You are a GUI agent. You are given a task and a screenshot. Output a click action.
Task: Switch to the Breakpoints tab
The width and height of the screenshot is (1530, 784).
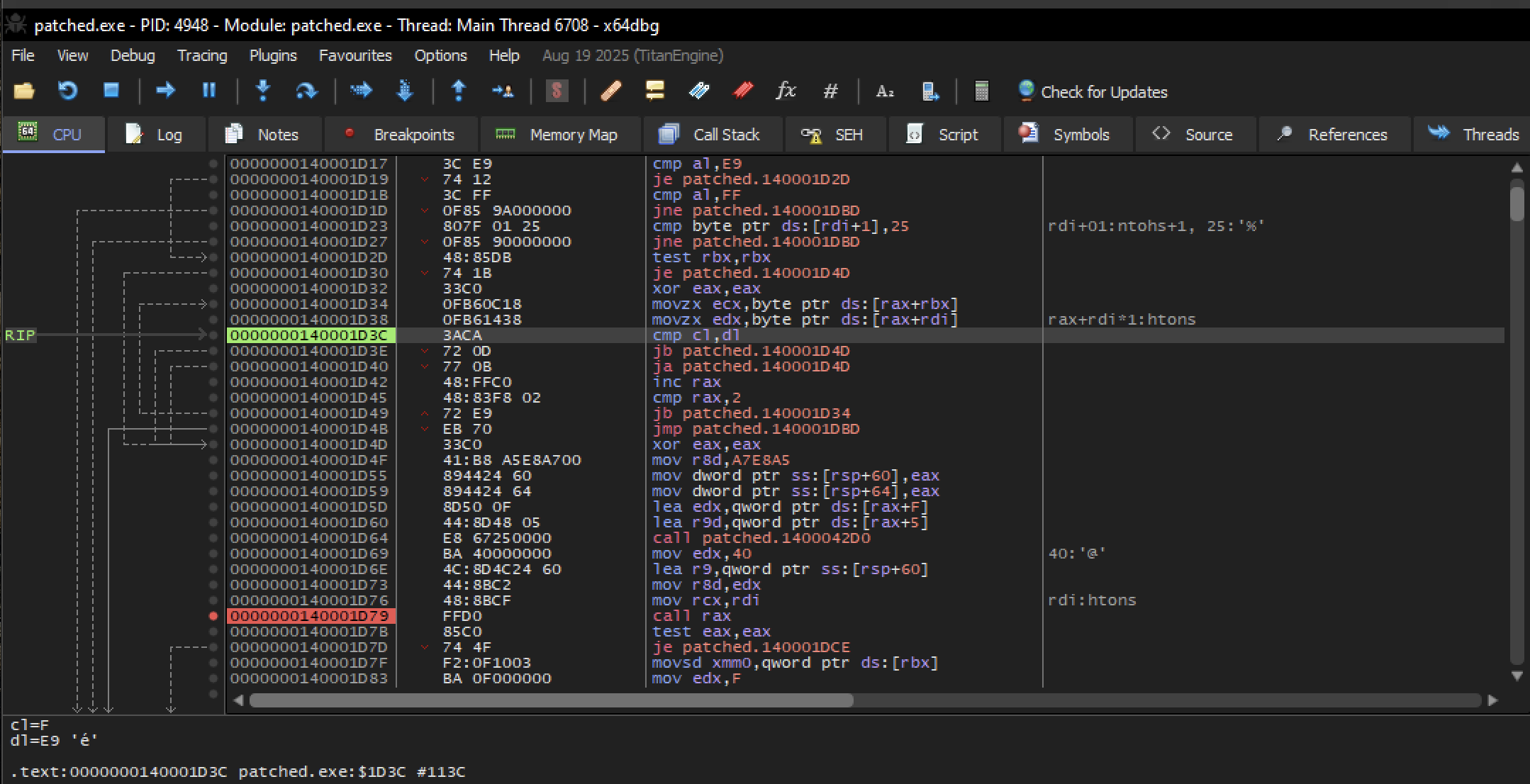401,135
